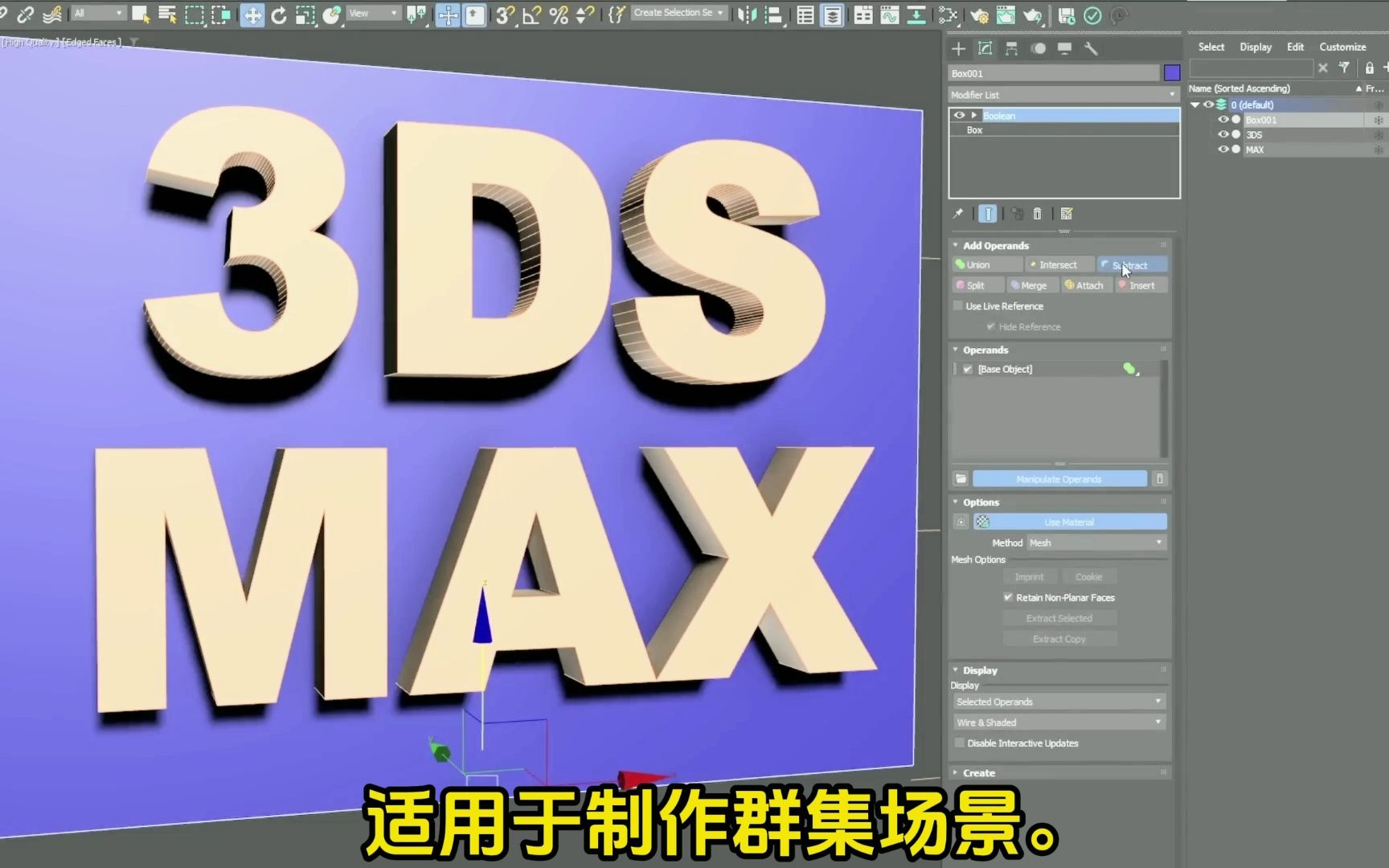Expand the Create rollout

979,773
